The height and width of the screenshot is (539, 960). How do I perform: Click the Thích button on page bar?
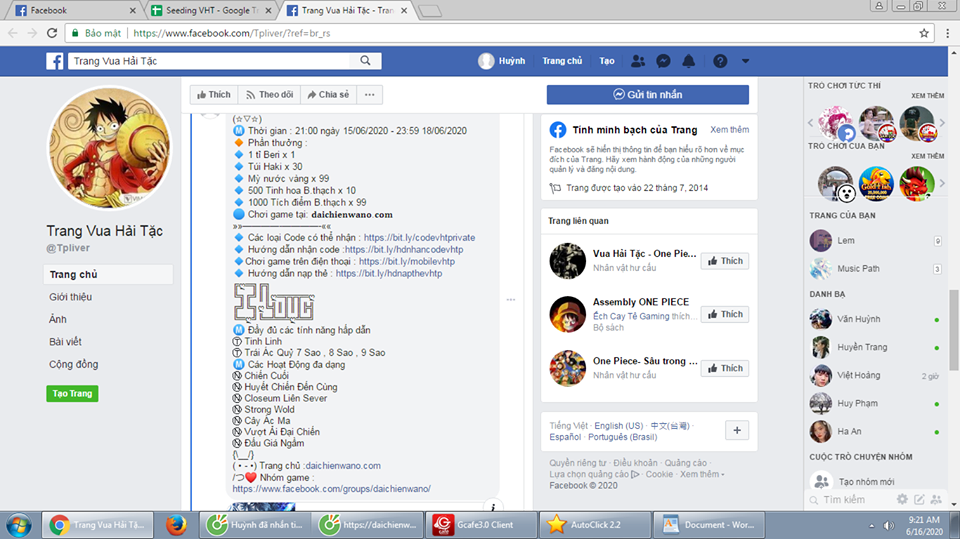coord(214,94)
